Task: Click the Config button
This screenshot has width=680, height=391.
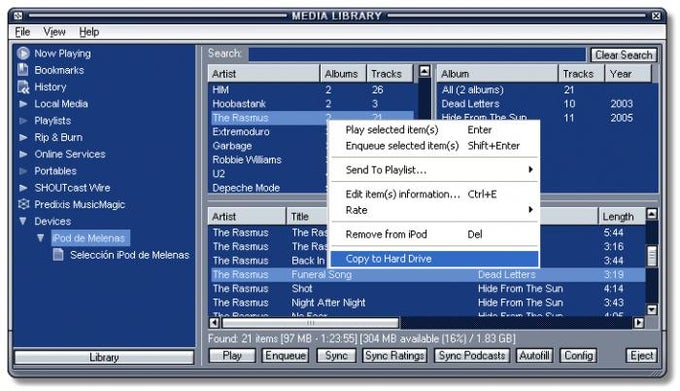Action: (579, 355)
